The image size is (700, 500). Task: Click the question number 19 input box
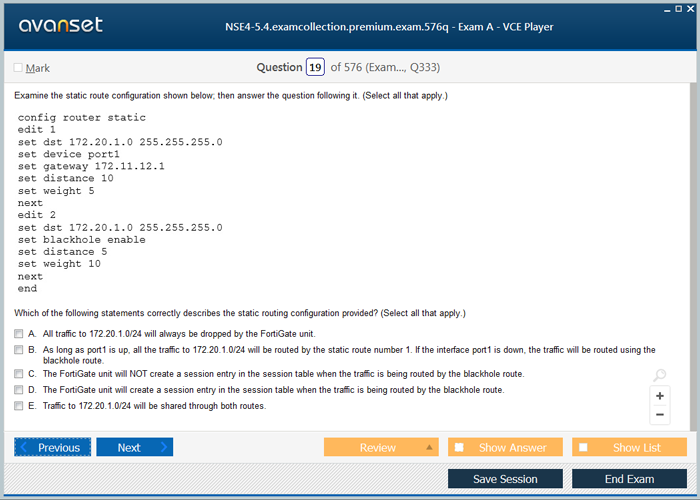click(x=315, y=67)
